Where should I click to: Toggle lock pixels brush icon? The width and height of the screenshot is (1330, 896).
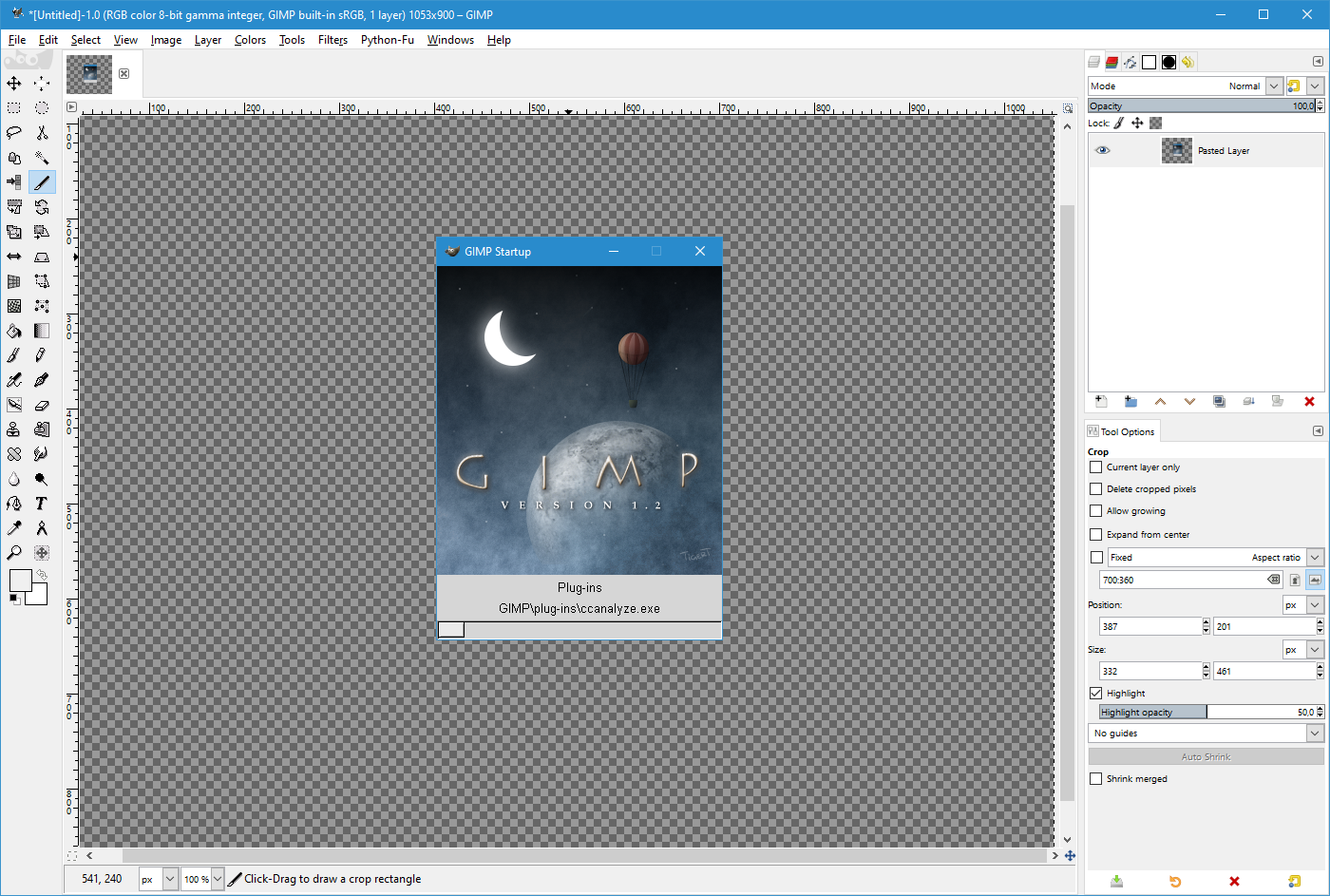(x=1119, y=123)
